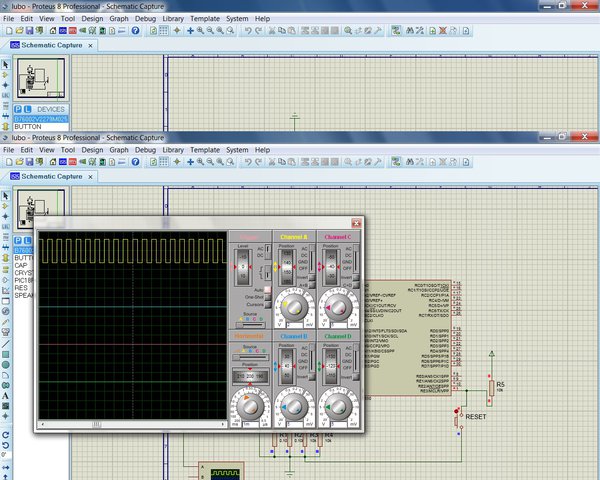
Task: Close the oscilloscope window
Action: 356,223
